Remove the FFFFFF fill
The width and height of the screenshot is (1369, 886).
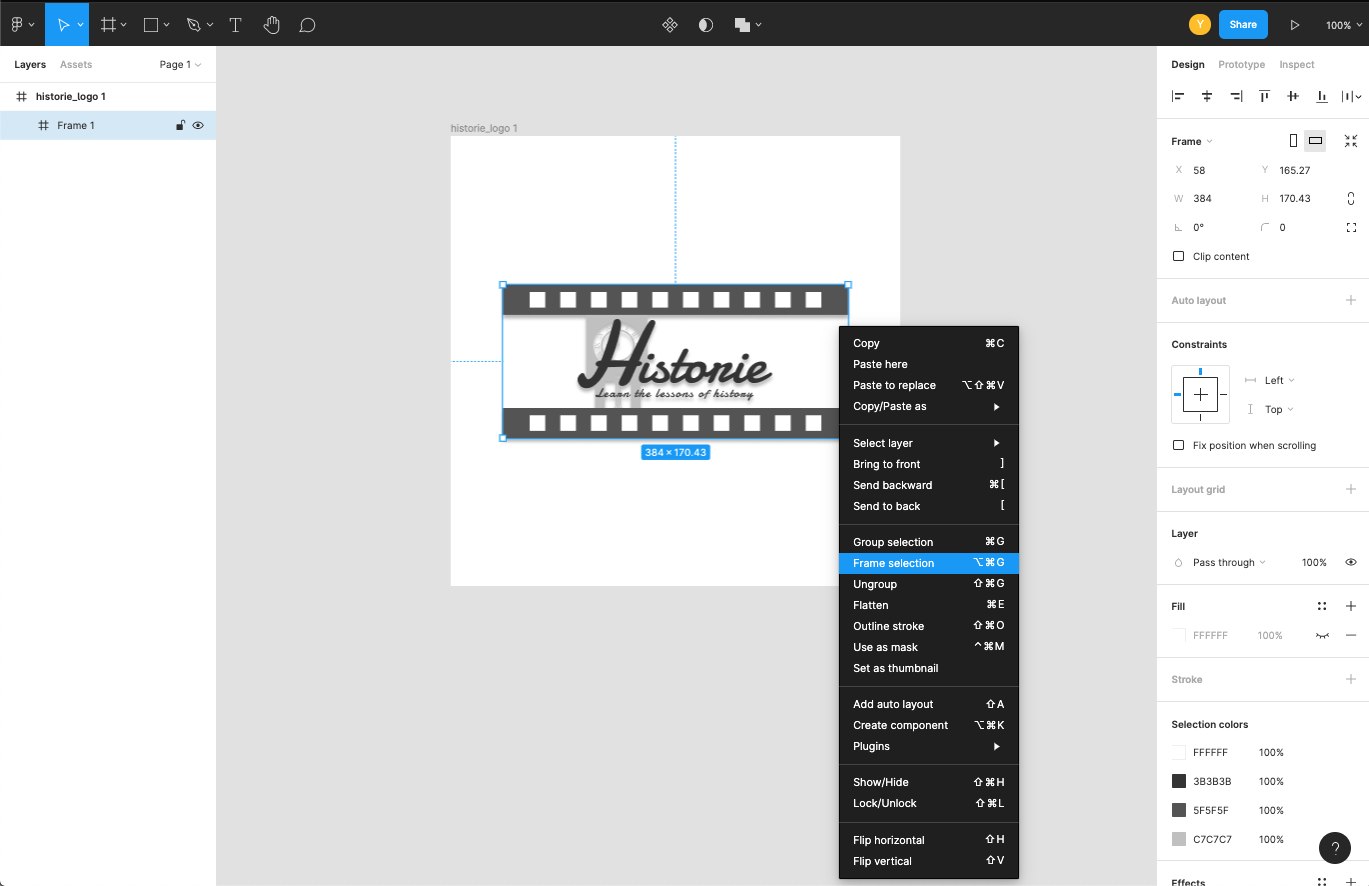click(1351, 635)
